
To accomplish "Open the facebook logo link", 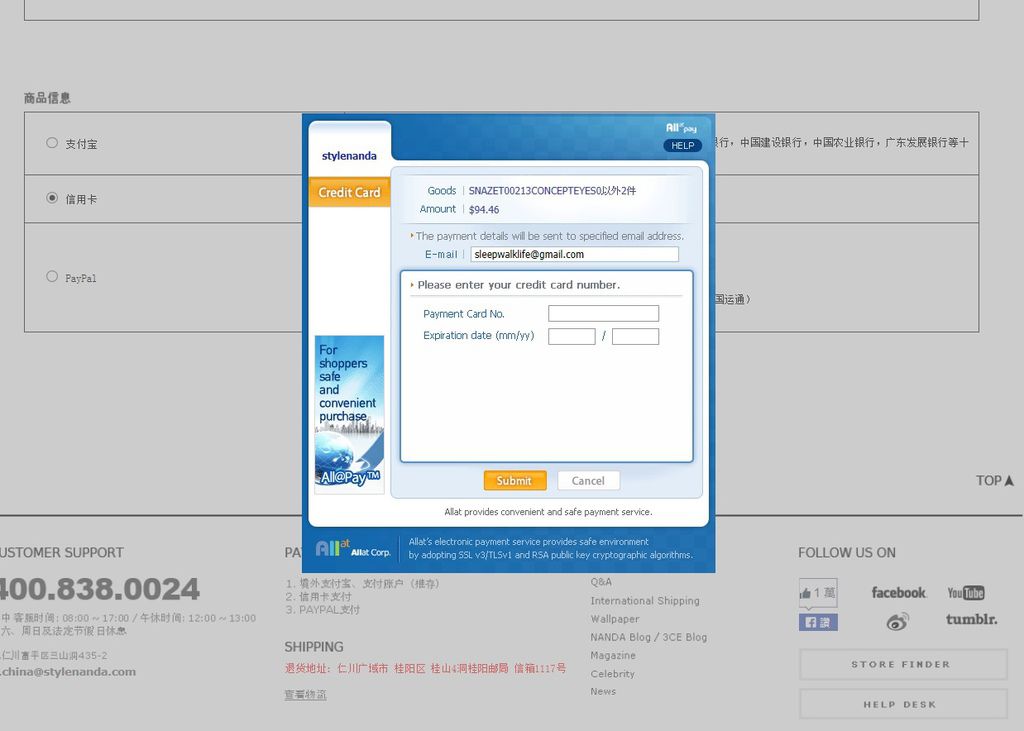I will click(x=899, y=593).
